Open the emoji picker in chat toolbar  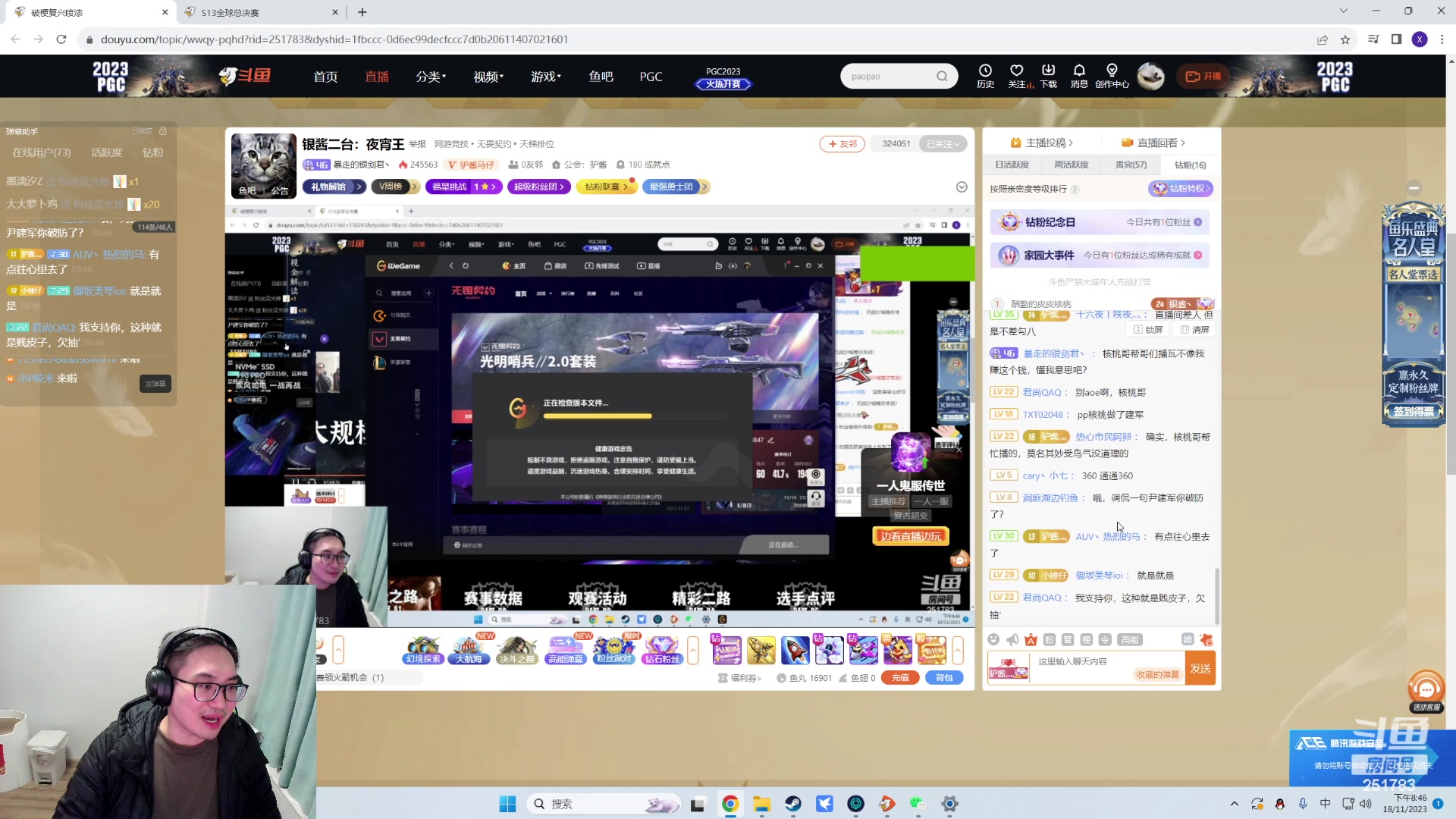993,640
